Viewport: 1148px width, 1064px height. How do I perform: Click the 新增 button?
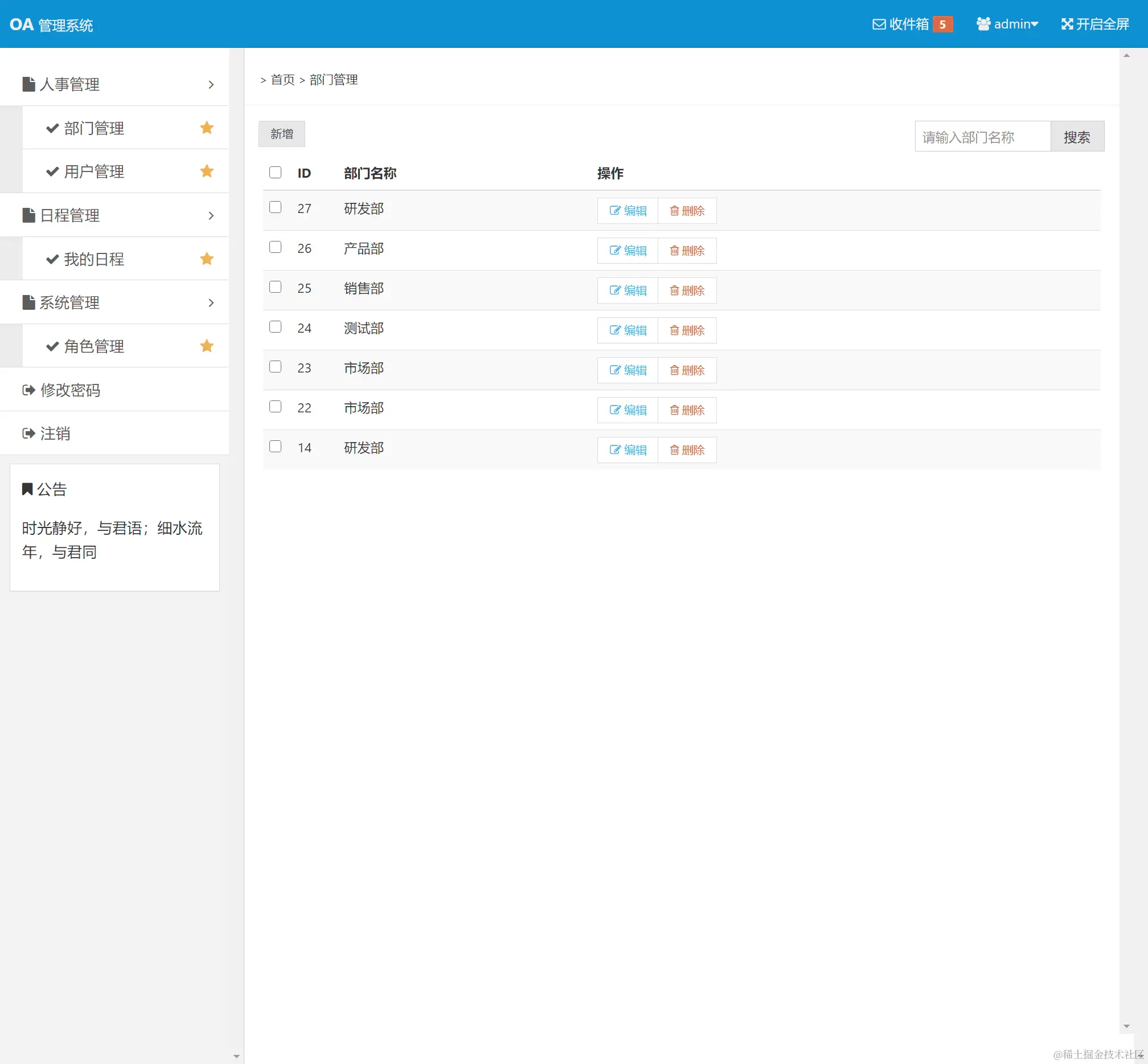tap(281, 134)
